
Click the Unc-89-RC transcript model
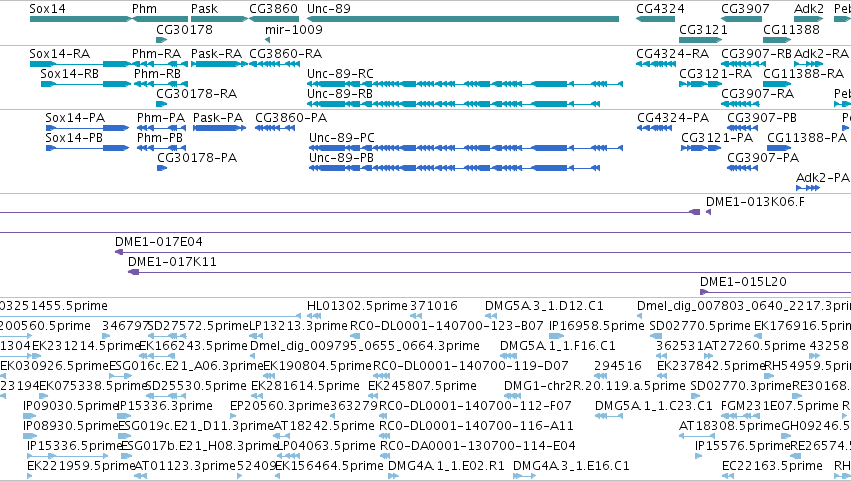pyautogui.click(x=465, y=84)
